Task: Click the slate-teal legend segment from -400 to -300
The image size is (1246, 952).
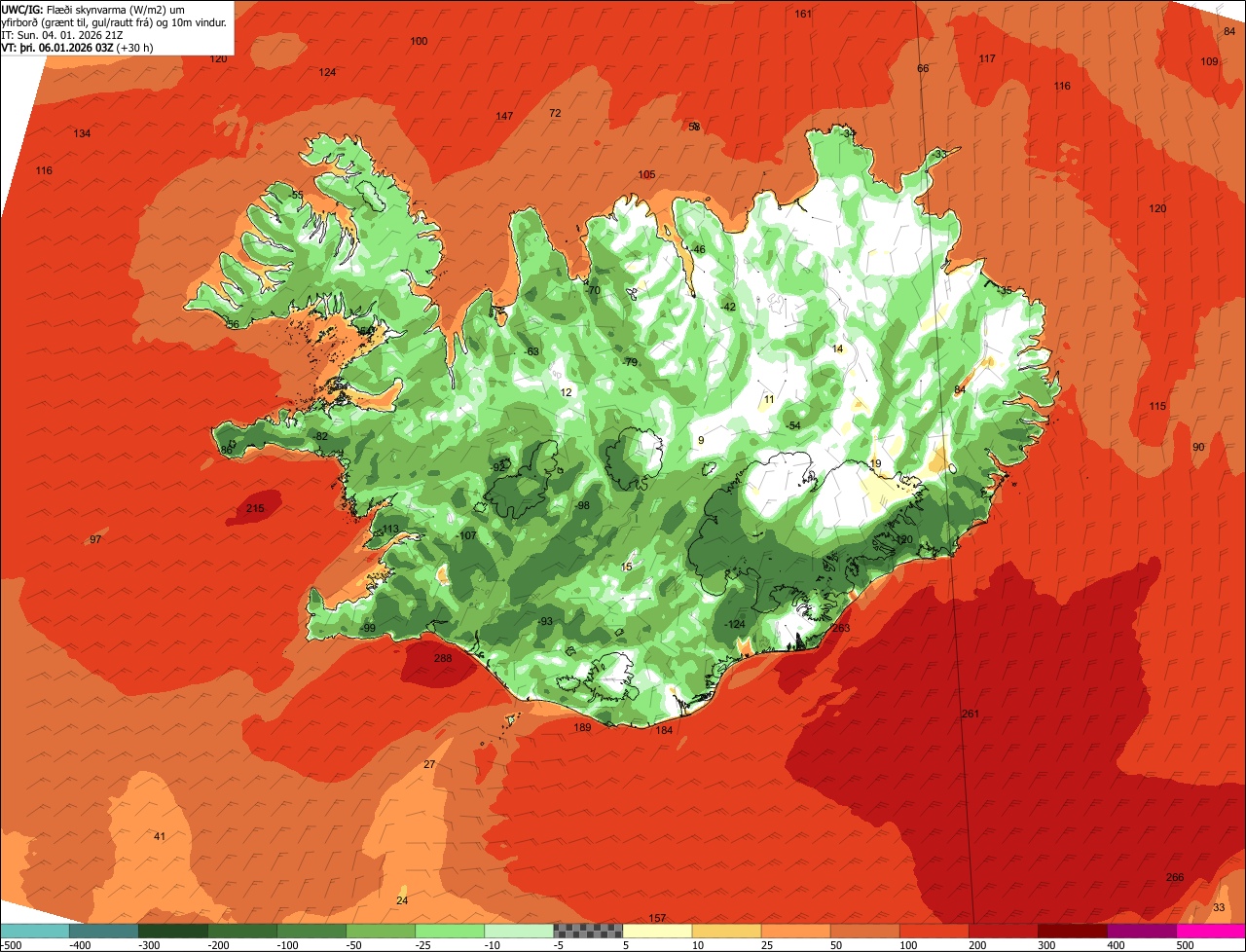Action: pyautogui.click(x=103, y=931)
